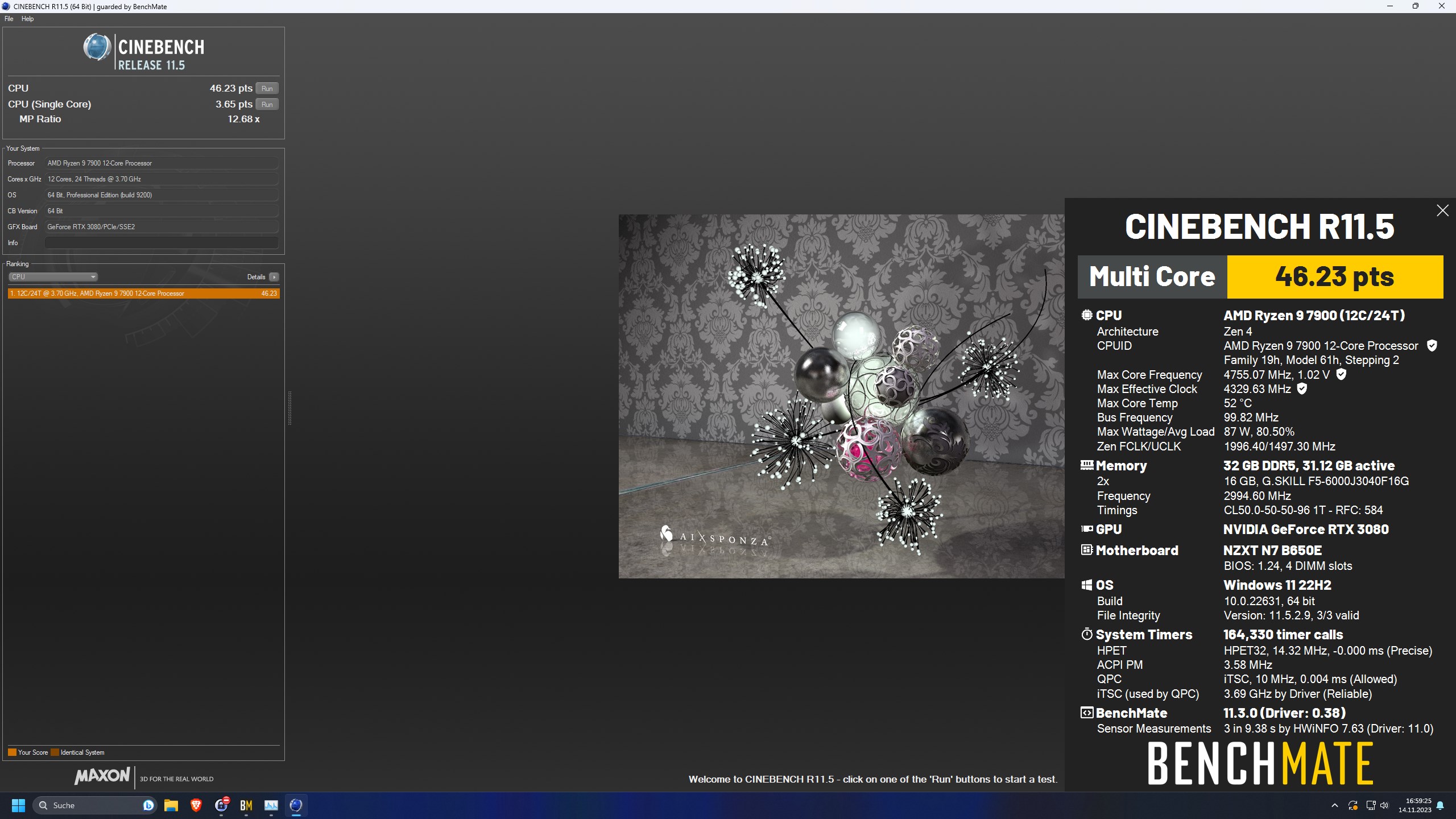This screenshot has height=819, width=1456.
Task: Click the OS field 64 Bit Professional Edition
Action: (x=162, y=195)
